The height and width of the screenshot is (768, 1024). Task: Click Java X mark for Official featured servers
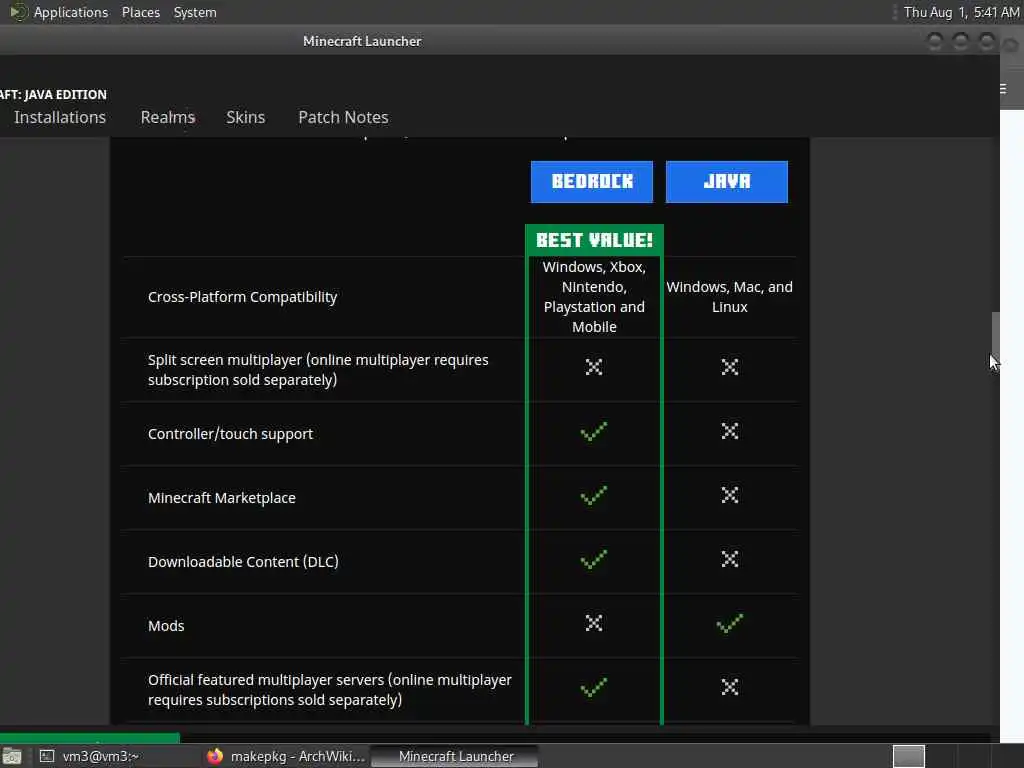(729, 687)
